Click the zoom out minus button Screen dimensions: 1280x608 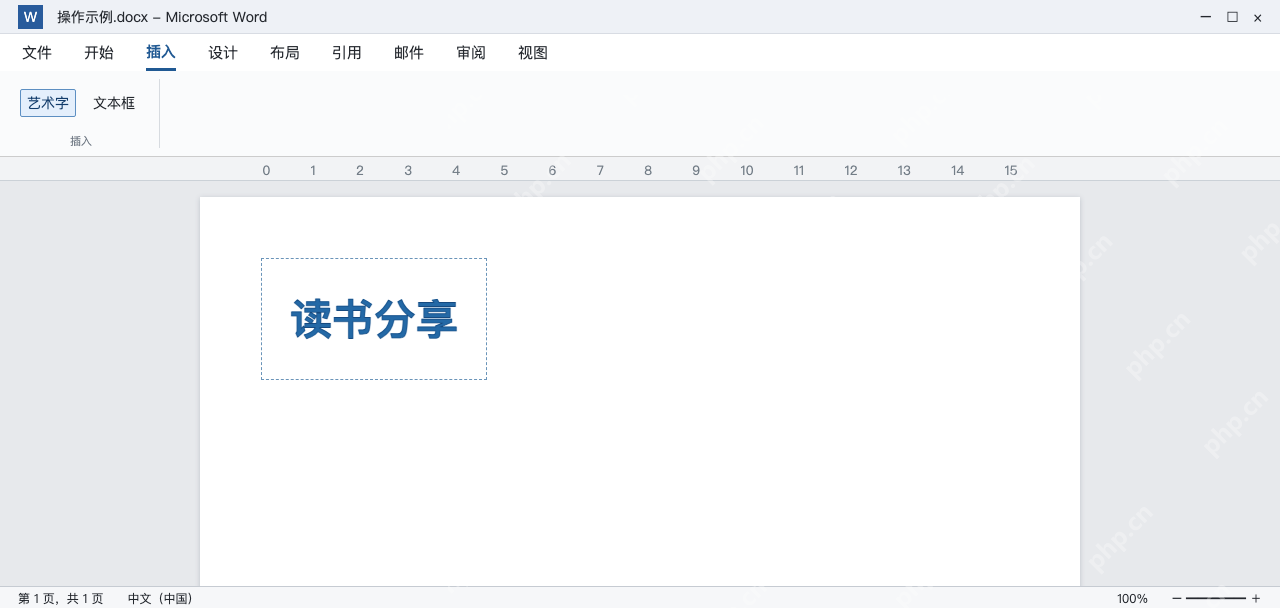tap(1176, 598)
